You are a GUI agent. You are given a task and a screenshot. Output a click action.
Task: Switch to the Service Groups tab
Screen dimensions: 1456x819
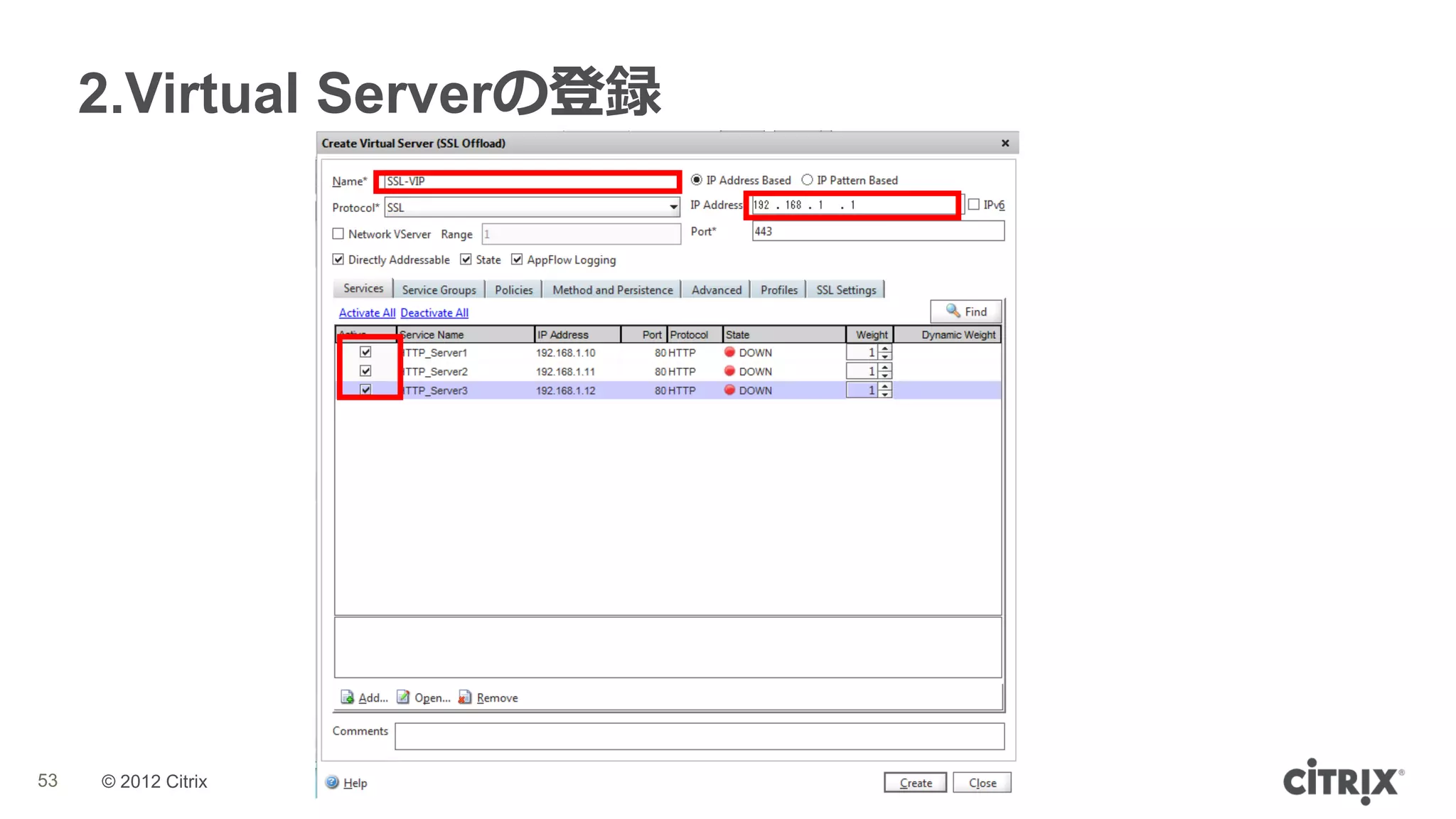(439, 289)
